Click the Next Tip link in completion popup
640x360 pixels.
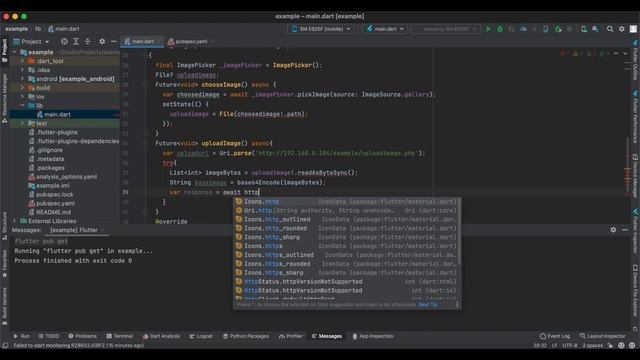coord(428,305)
